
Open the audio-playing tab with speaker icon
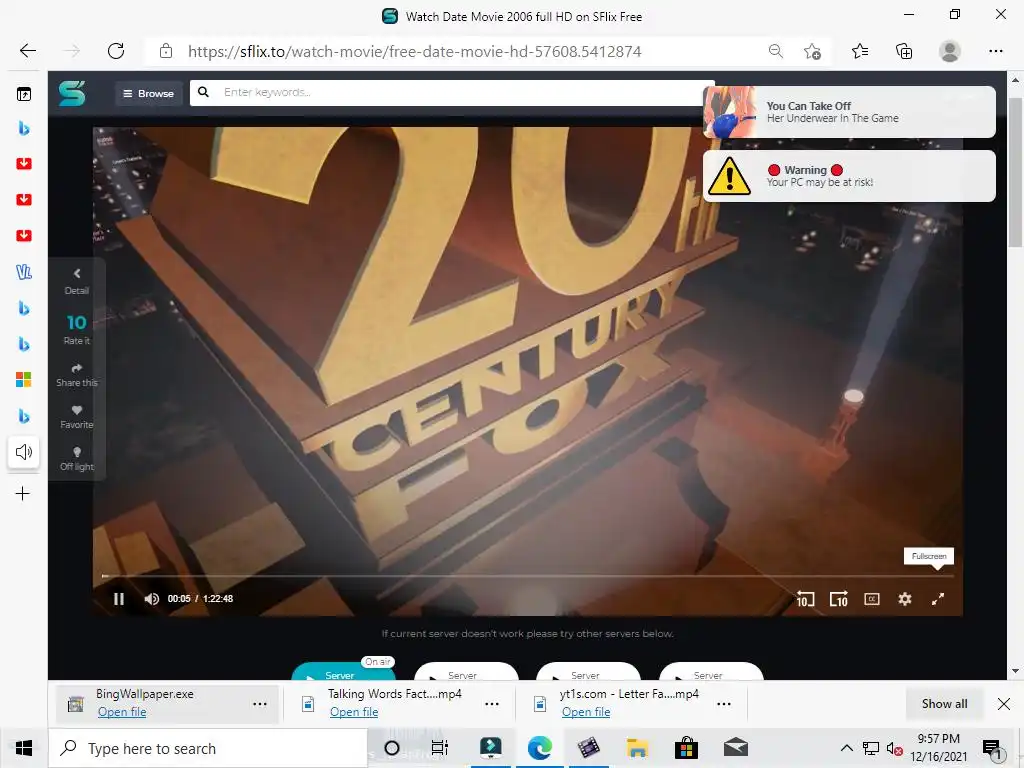(24, 452)
